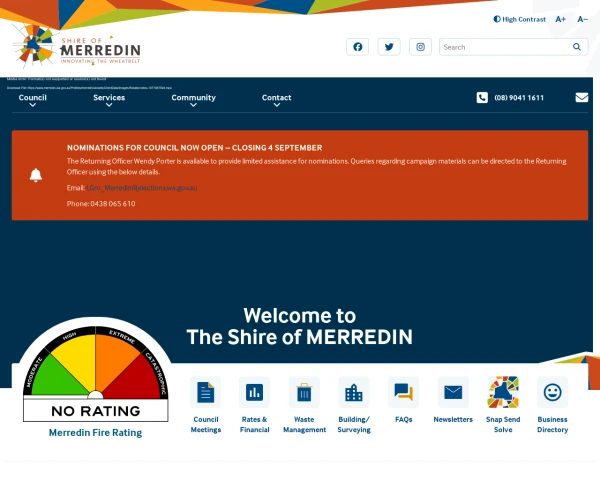Open the Returning Officer email address link
This screenshot has height=480, width=600.
click(x=142, y=188)
